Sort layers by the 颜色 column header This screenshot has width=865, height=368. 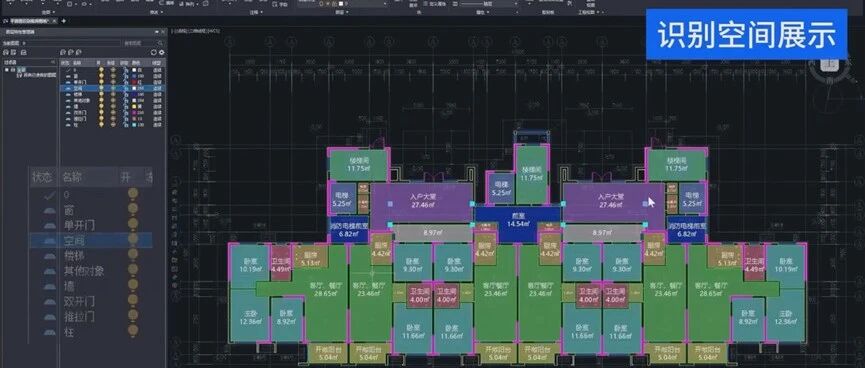(136, 63)
